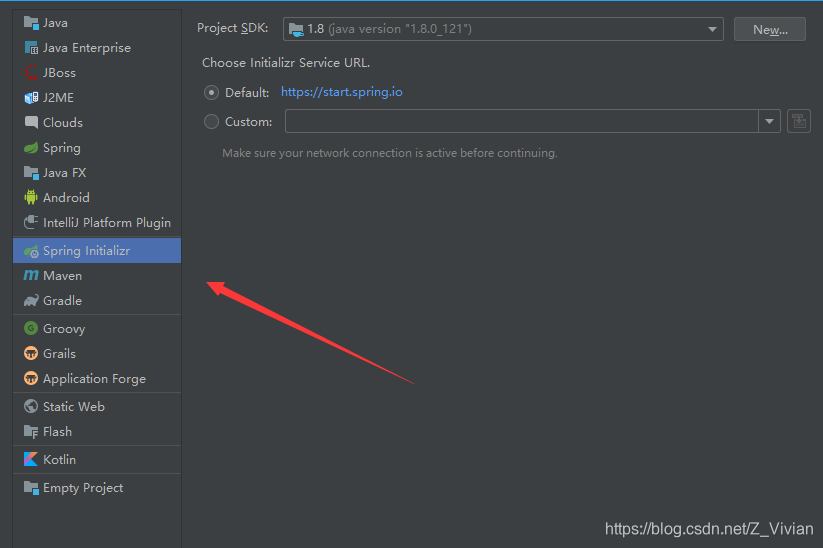823x548 pixels.
Task: Click the Spring Initializr icon
Action: pyautogui.click(x=31, y=251)
